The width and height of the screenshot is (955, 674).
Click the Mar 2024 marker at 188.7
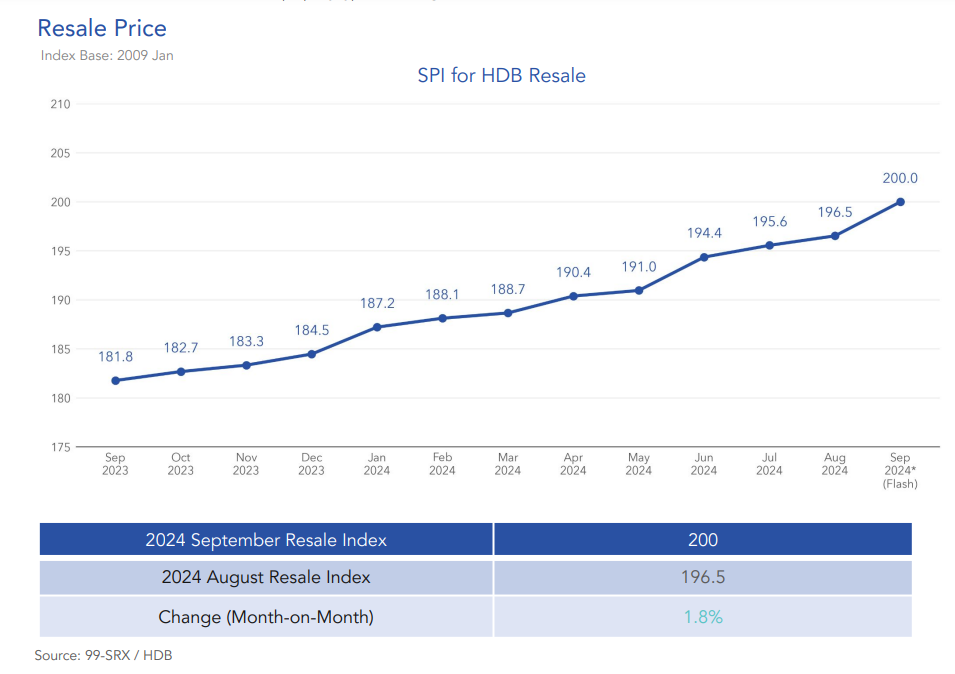[508, 312]
